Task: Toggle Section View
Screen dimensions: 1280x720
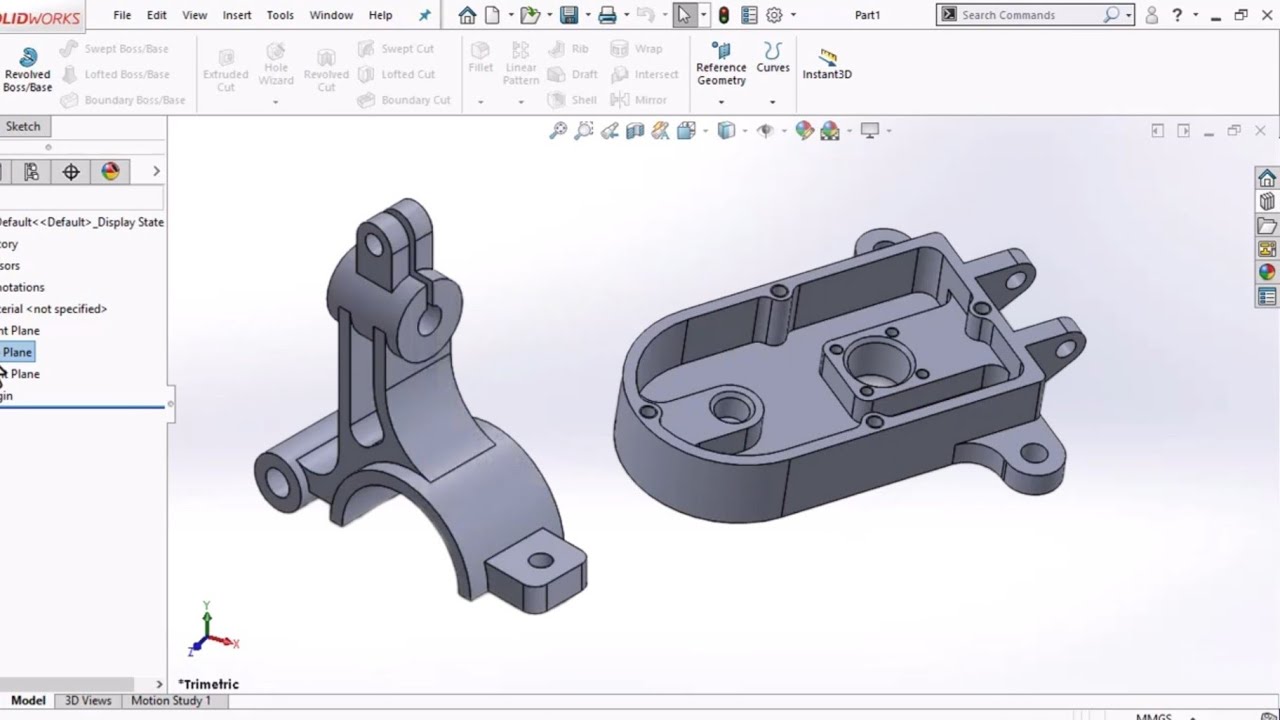Action: click(635, 131)
